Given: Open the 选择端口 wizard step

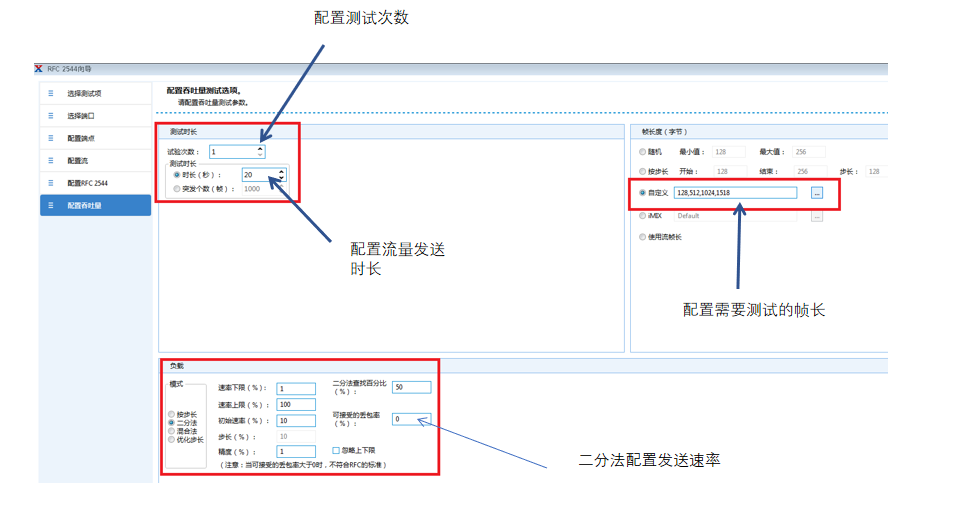Looking at the screenshot, I should tap(95, 116).
